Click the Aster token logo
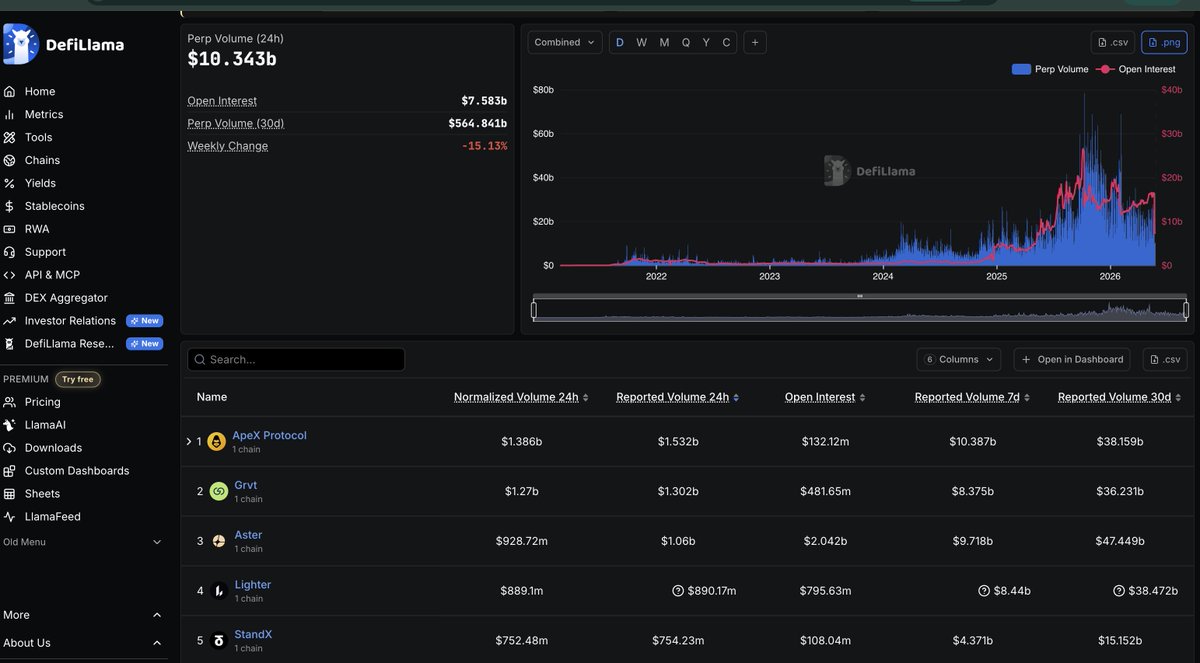Viewport: 1200px width, 663px height. (x=219, y=541)
